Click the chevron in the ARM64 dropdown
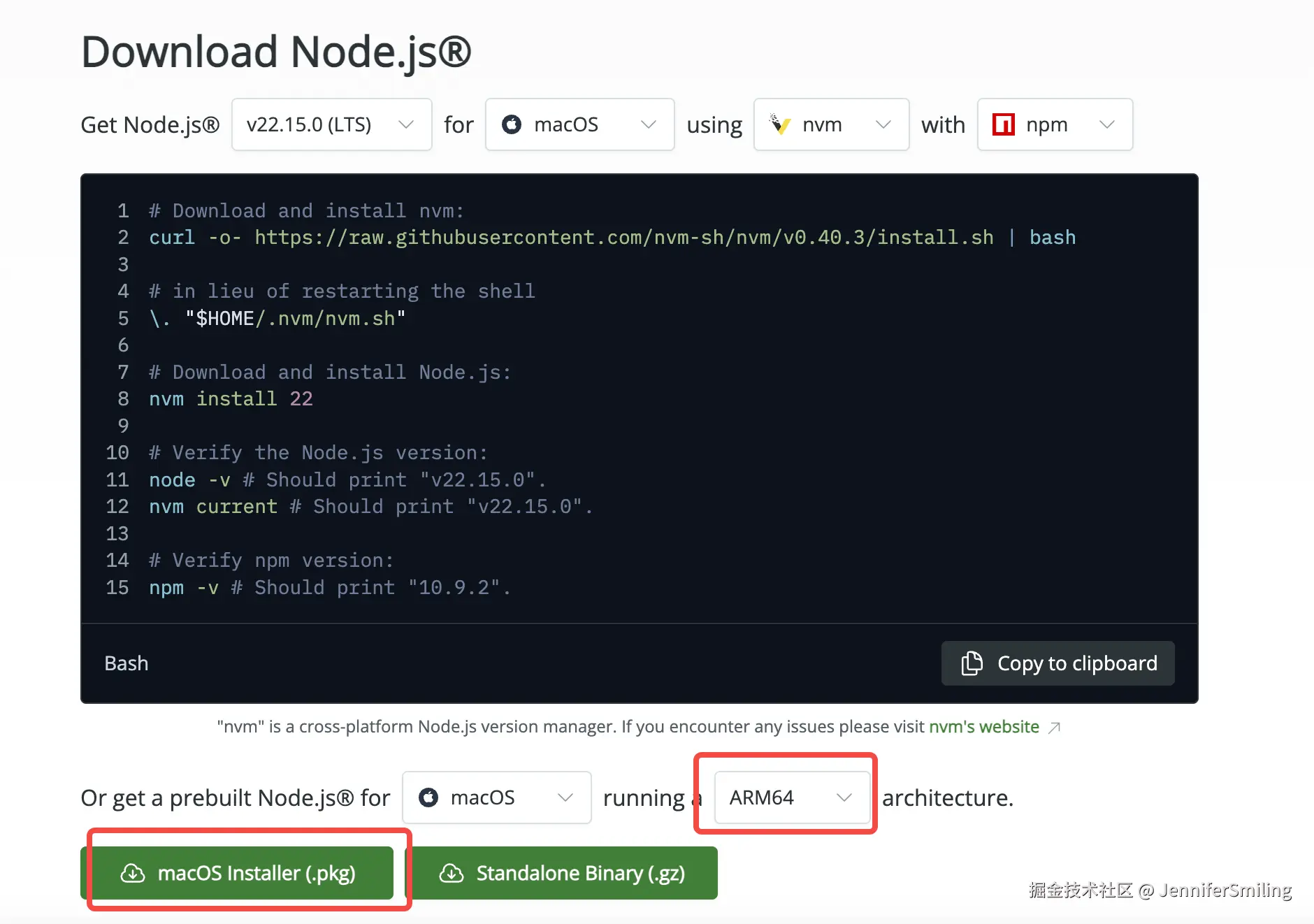The height and width of the screenshot is (924, 1314). 844,797
